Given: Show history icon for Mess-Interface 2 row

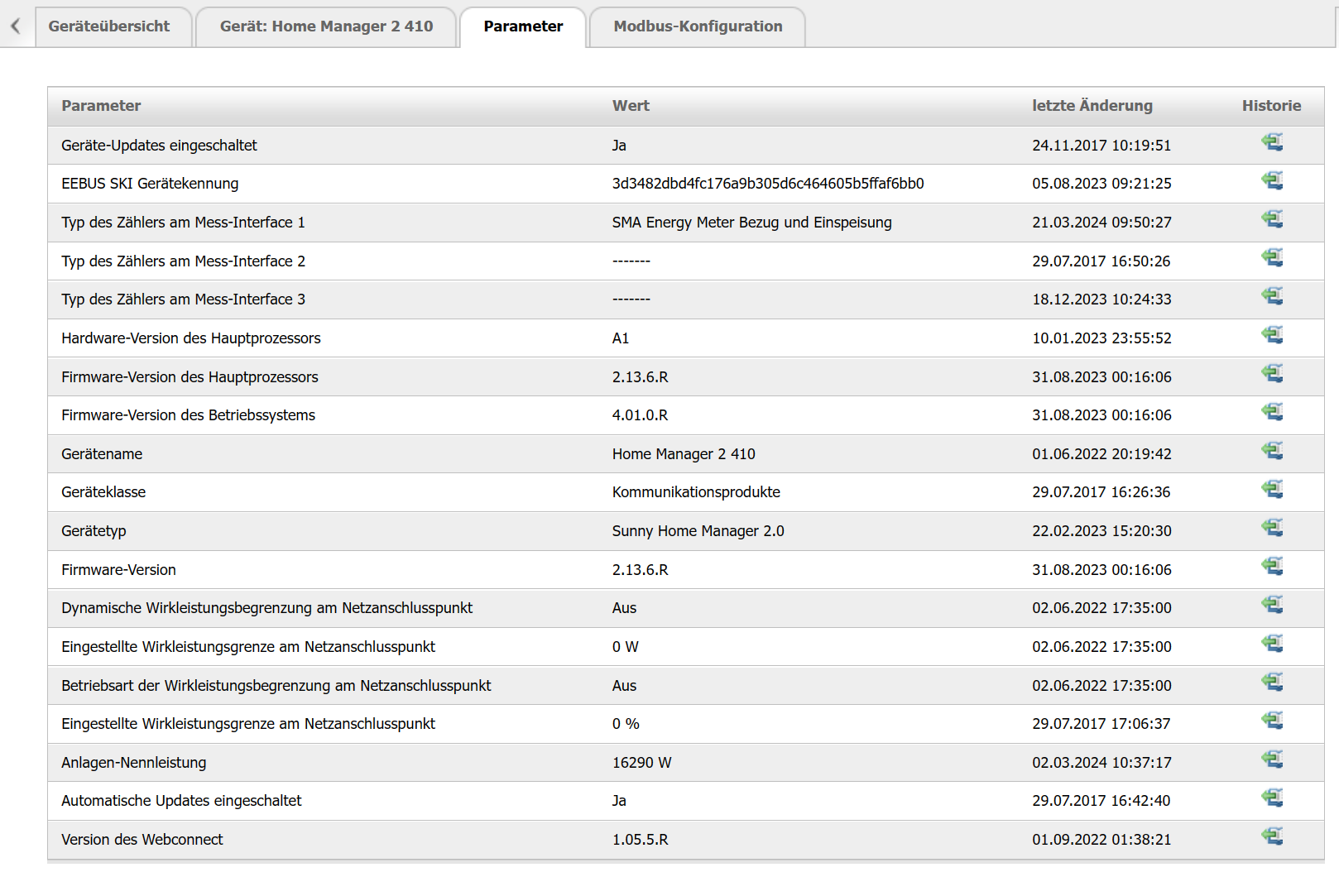Looking at the screenshot, I should (1272, 257).
